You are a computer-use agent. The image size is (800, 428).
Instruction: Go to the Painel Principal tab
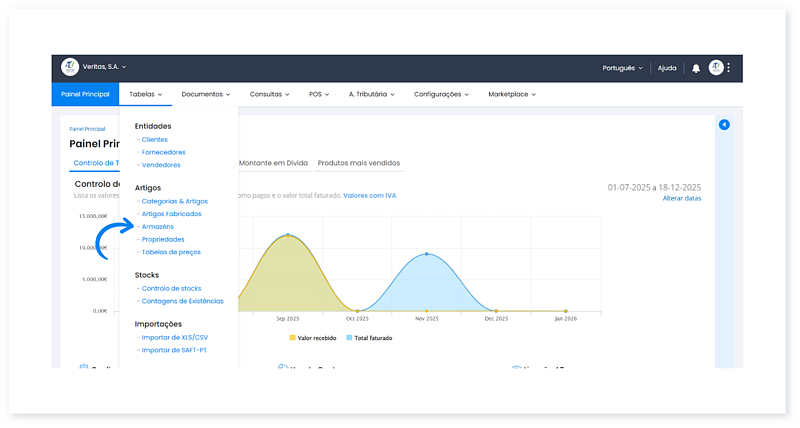coord(85,94)
